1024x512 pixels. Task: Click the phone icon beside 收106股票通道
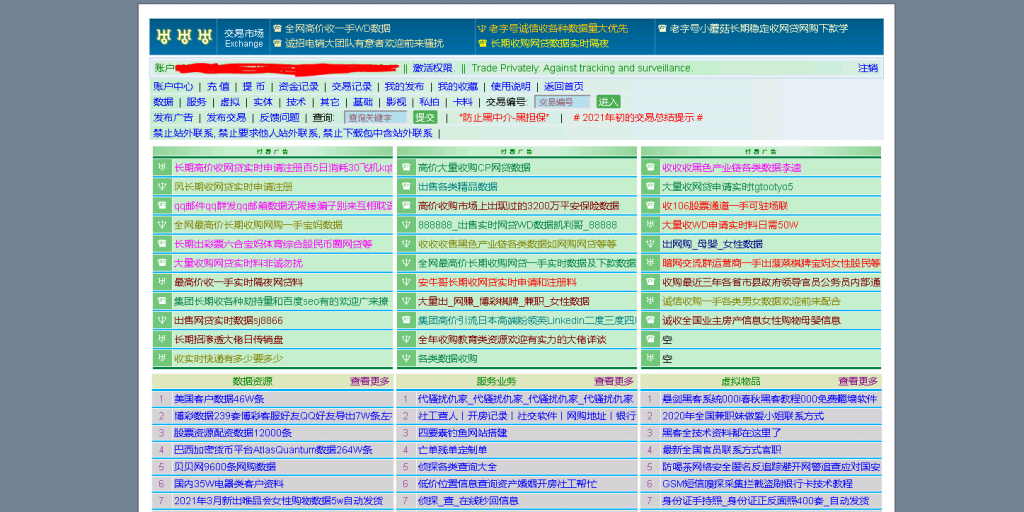pos(650,206)
